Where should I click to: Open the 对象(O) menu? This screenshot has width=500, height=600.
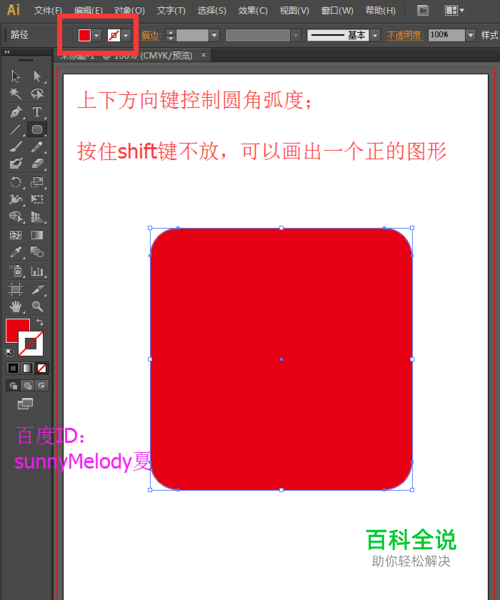click(130, 10)
